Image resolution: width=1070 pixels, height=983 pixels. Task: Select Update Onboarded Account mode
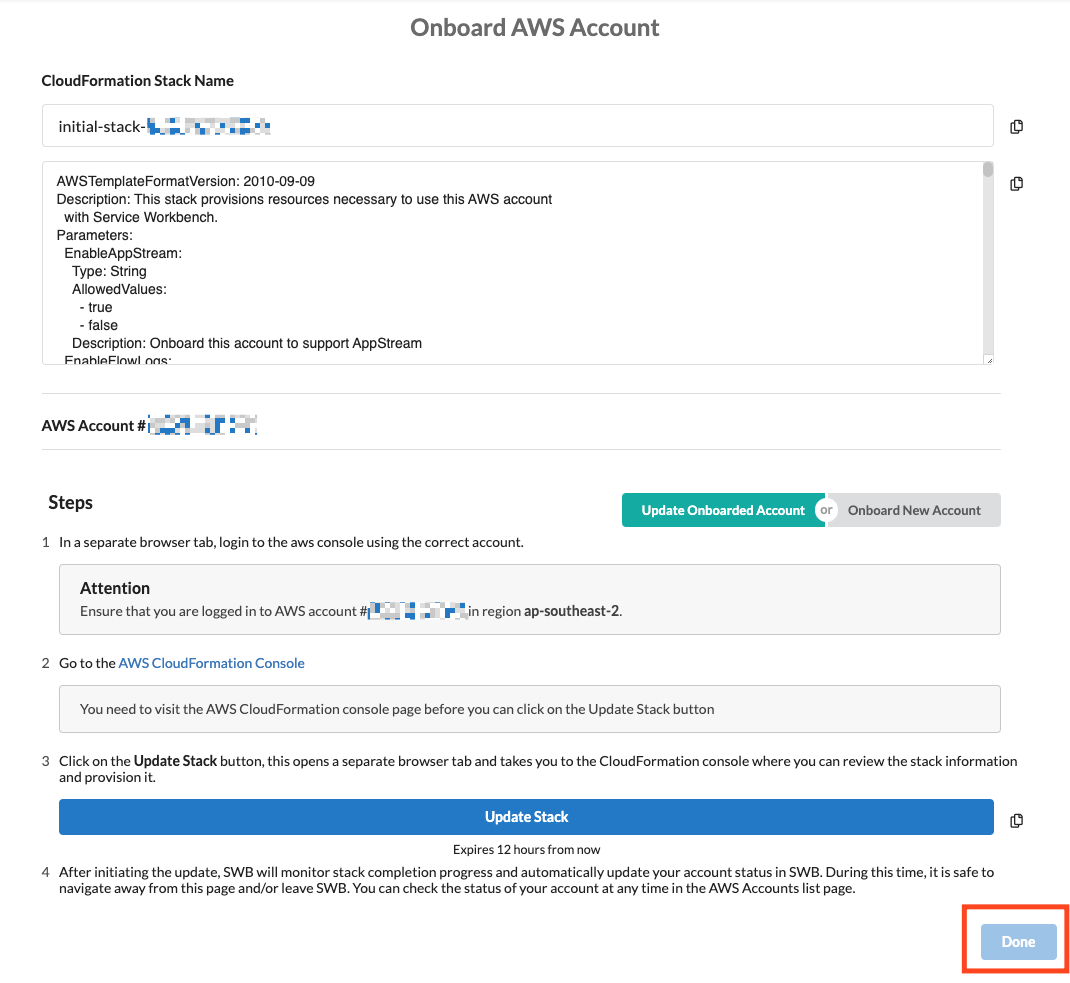(x=722, y=510)
